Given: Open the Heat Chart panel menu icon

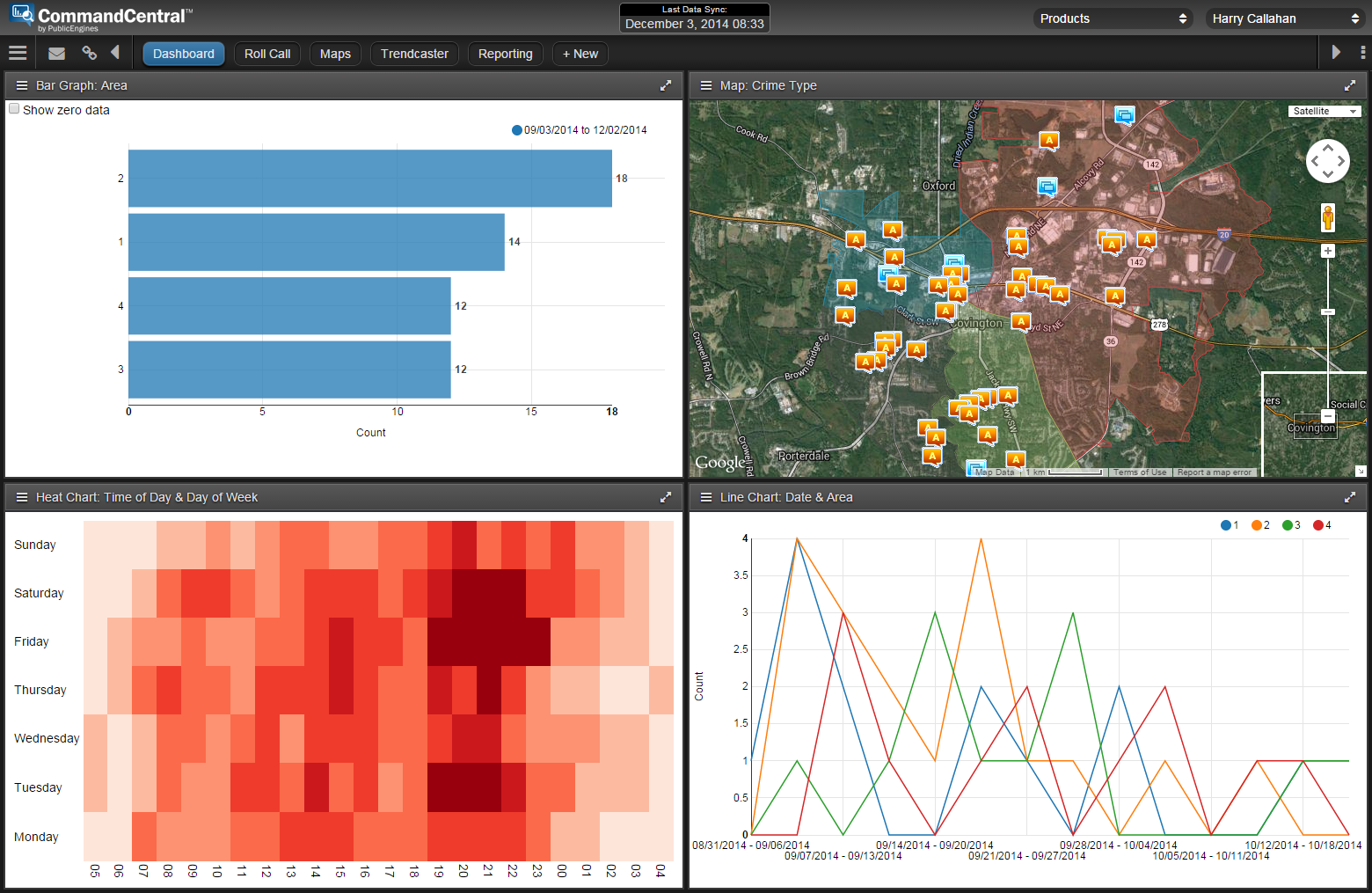Looking at the screenshot, I should [x=22, y=497].
